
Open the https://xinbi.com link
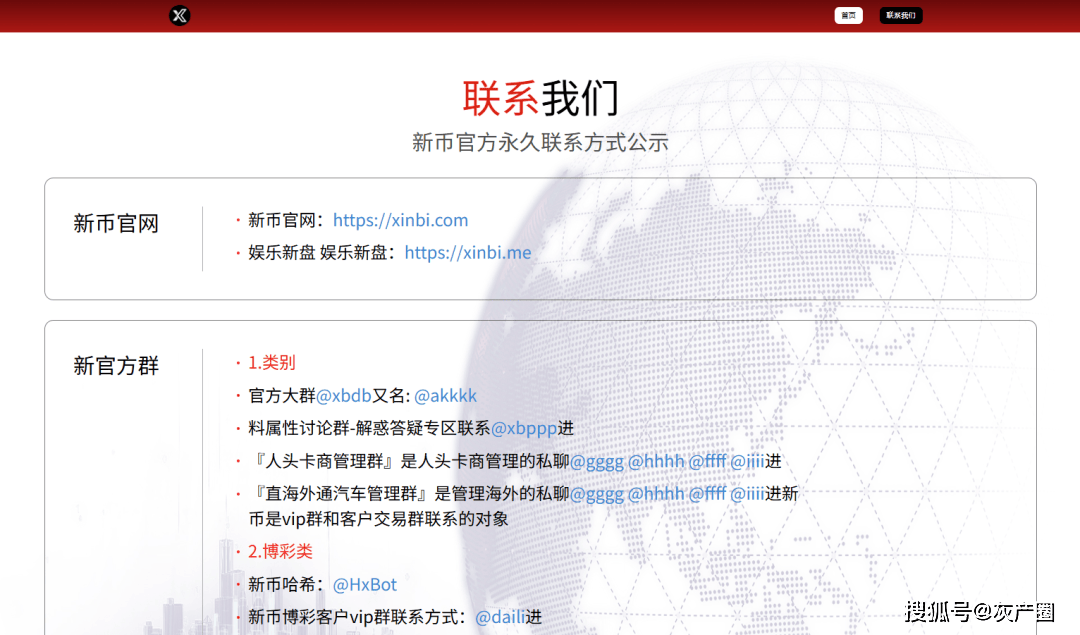click(x=400, y=220)
